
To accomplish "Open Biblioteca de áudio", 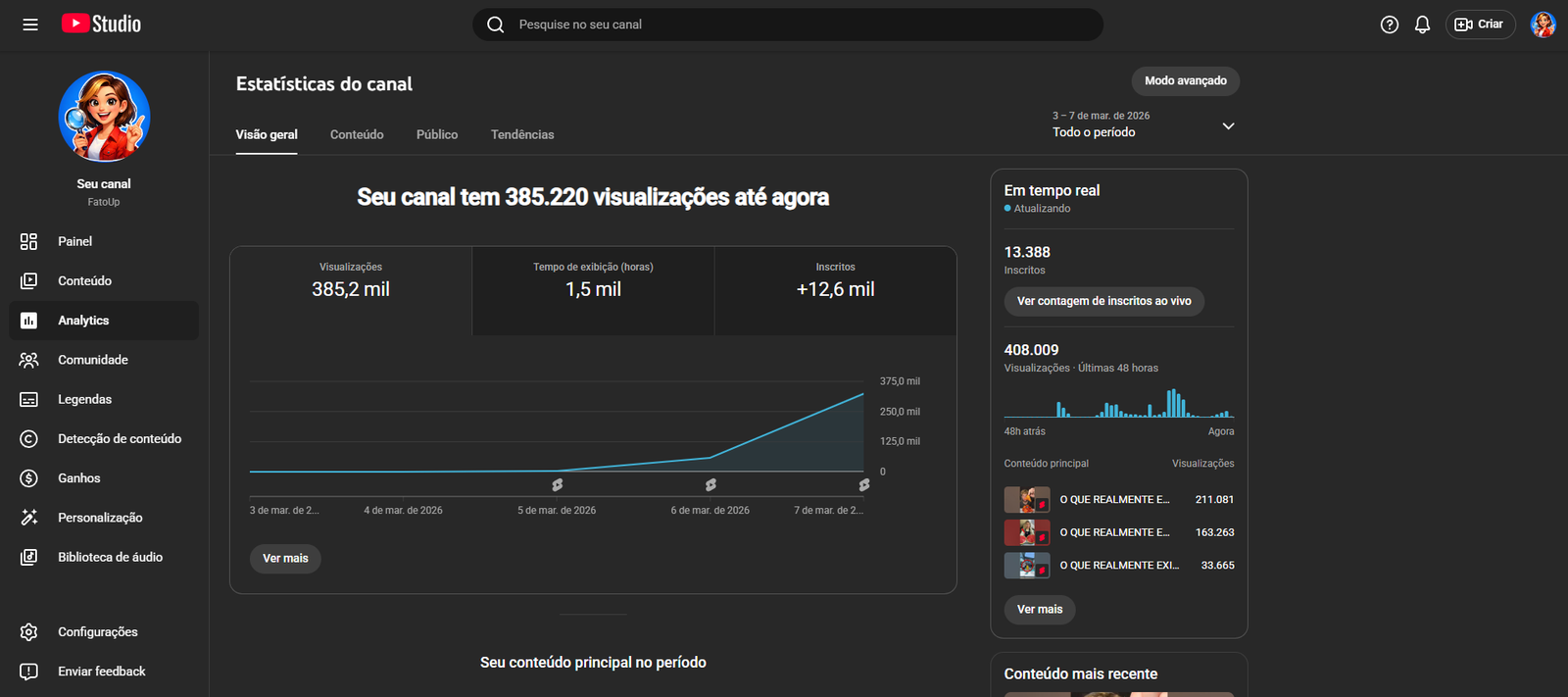I will (x=110, y=557).
